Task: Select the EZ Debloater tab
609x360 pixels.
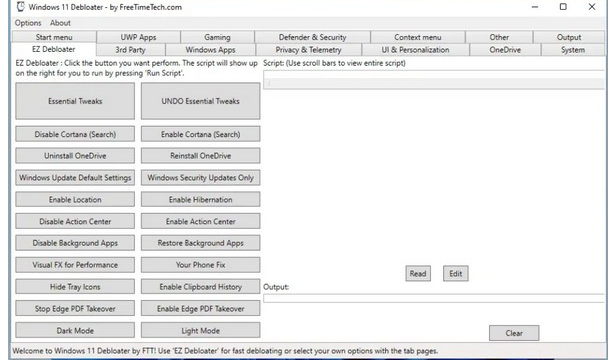Action: [x=54, y=49]
